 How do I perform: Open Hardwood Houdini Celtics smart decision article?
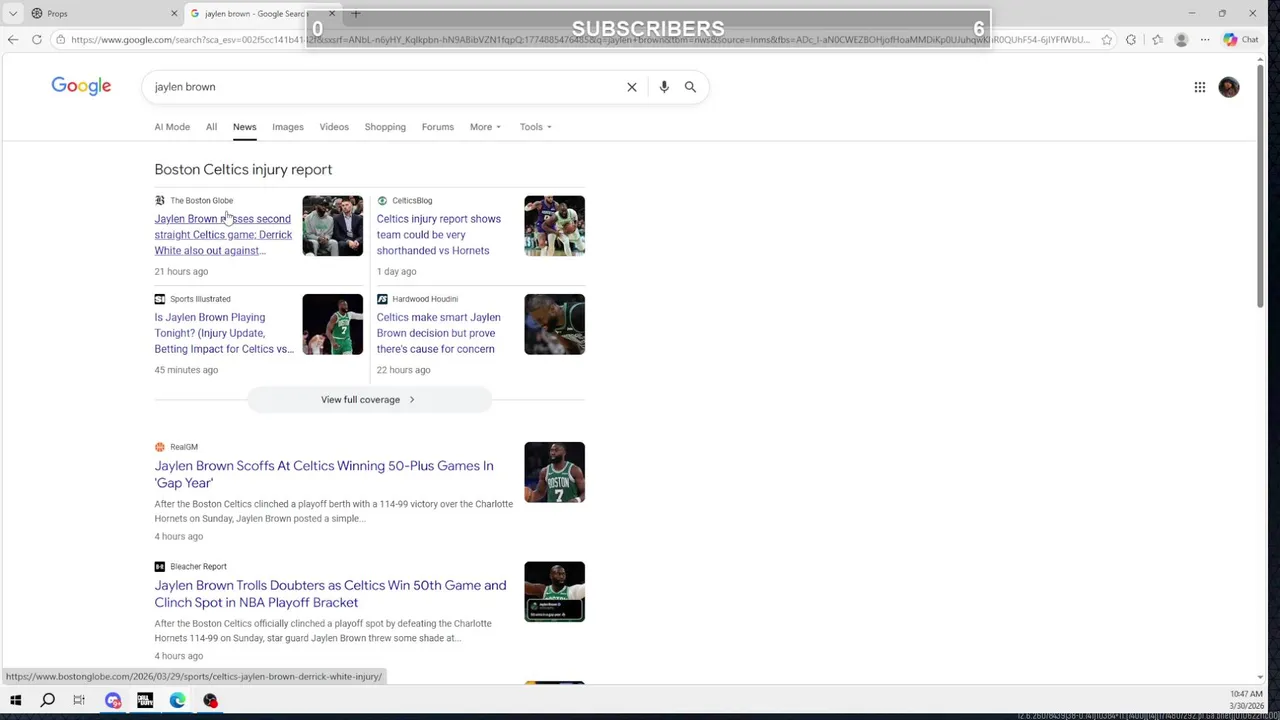(438, 333)
